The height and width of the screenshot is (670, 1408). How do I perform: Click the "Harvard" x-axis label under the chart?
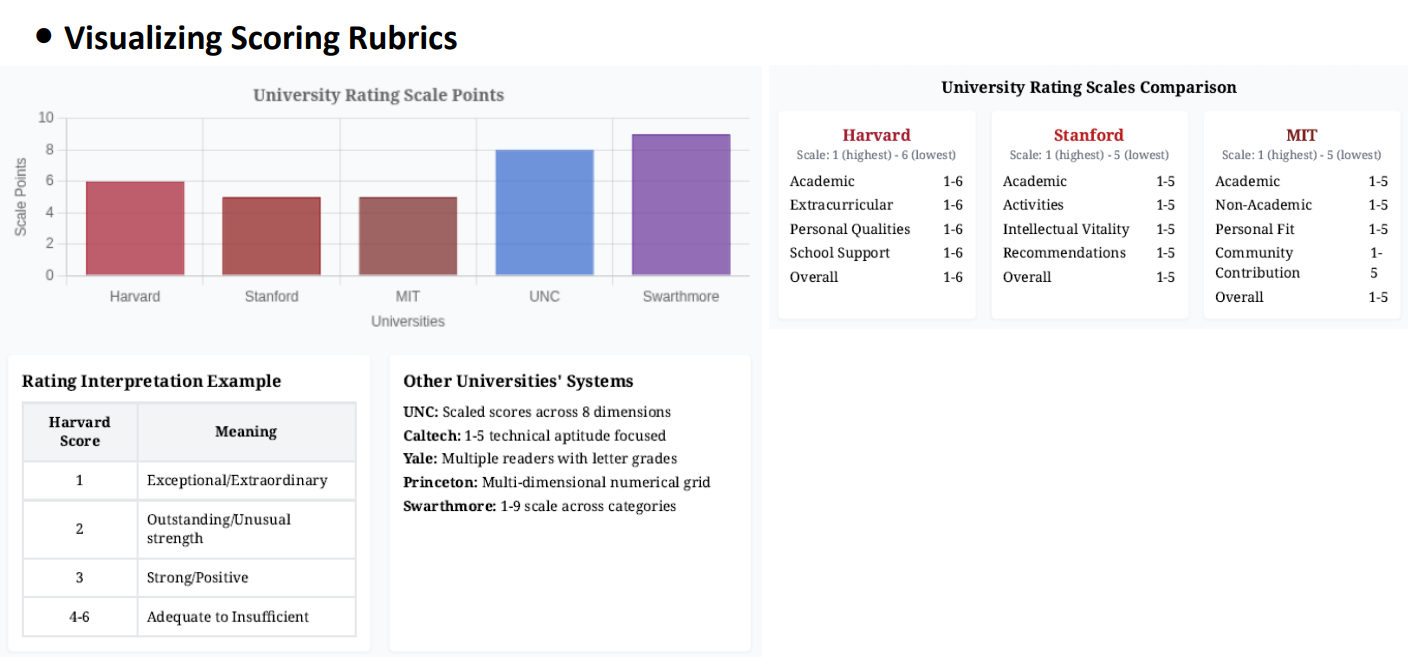pyautogui.click(x=135, y=296)
